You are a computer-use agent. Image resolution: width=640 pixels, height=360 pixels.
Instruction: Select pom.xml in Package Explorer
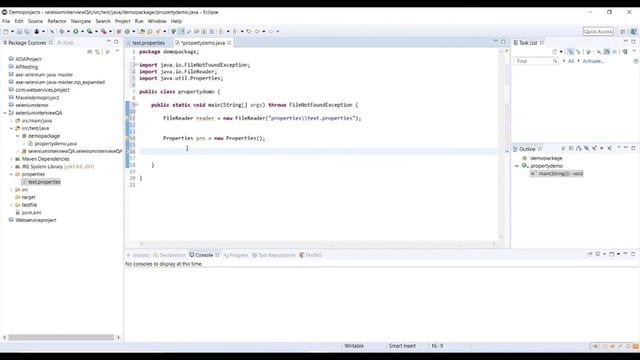pyautogui.click(x=31, y=213)
